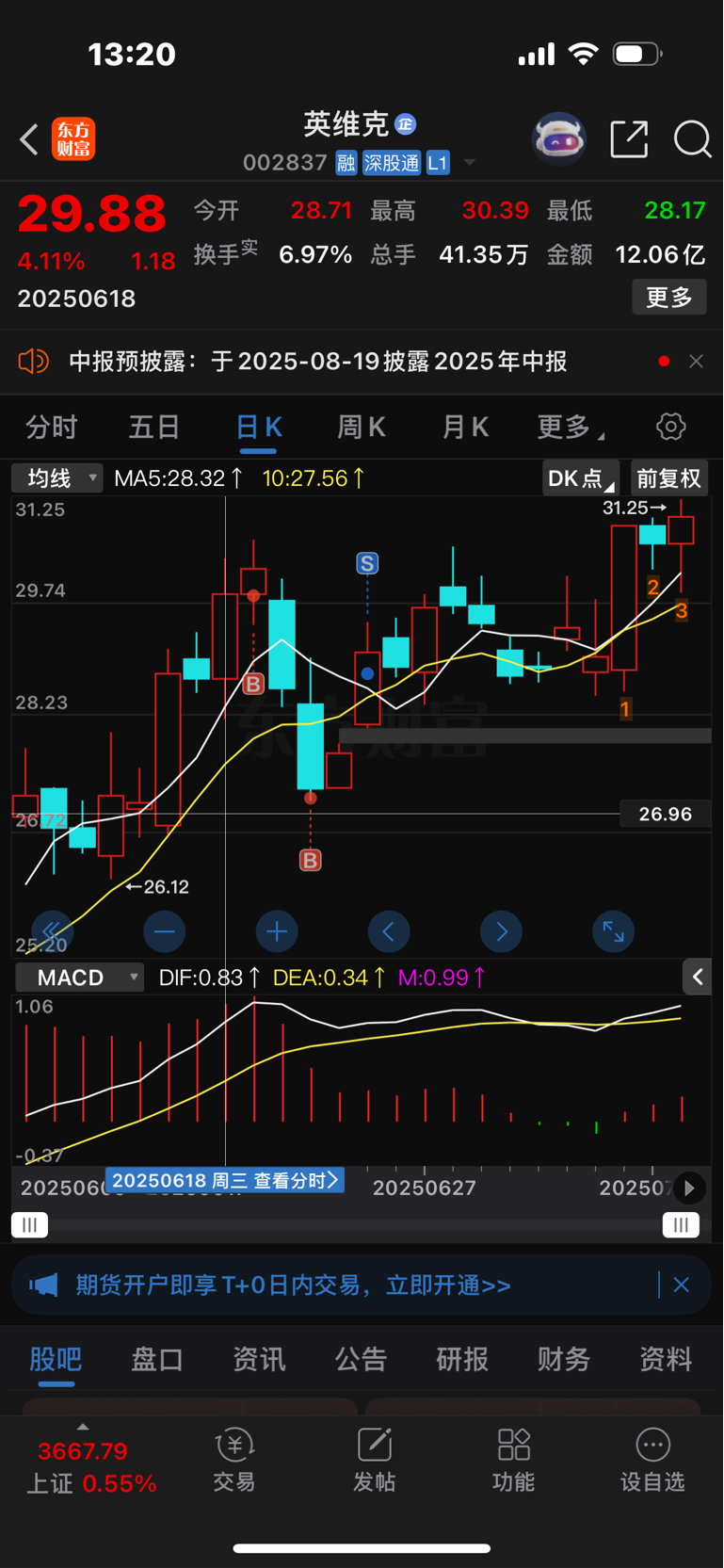Switch to the 分时 chart tab

pos(52,428)
